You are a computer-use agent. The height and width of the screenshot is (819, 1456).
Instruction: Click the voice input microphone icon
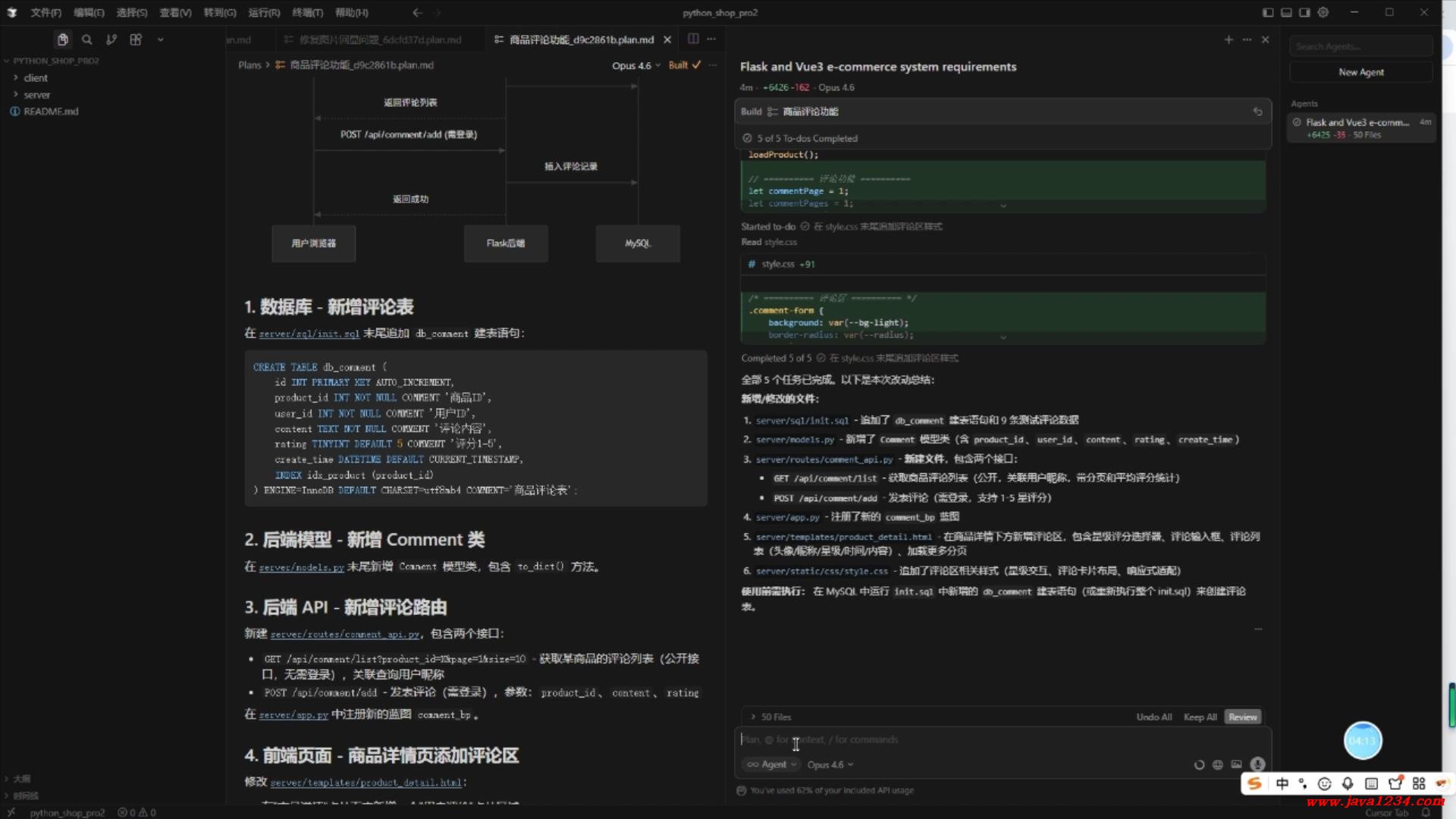(1257, 764)
